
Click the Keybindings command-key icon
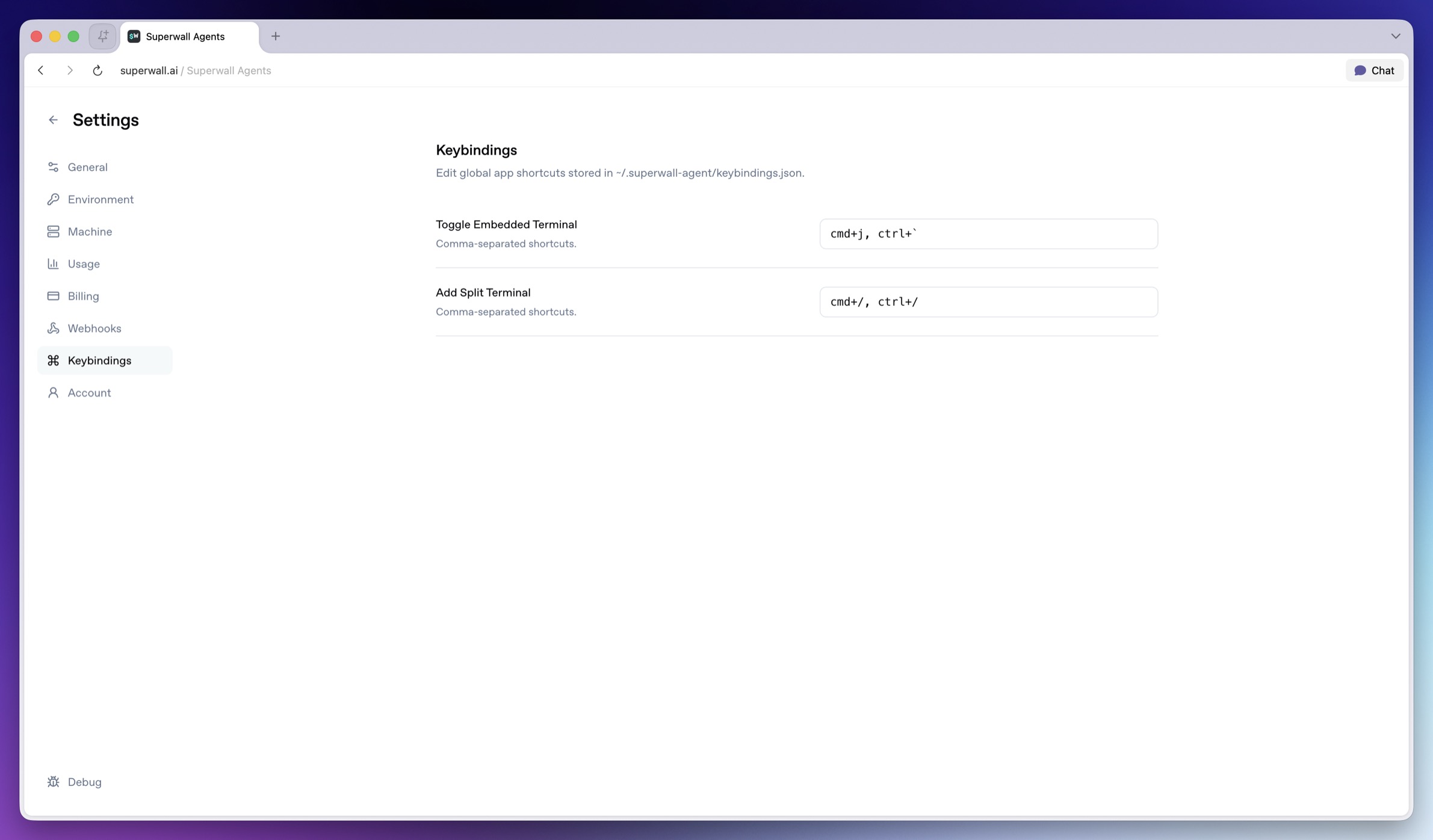[53, 360]
